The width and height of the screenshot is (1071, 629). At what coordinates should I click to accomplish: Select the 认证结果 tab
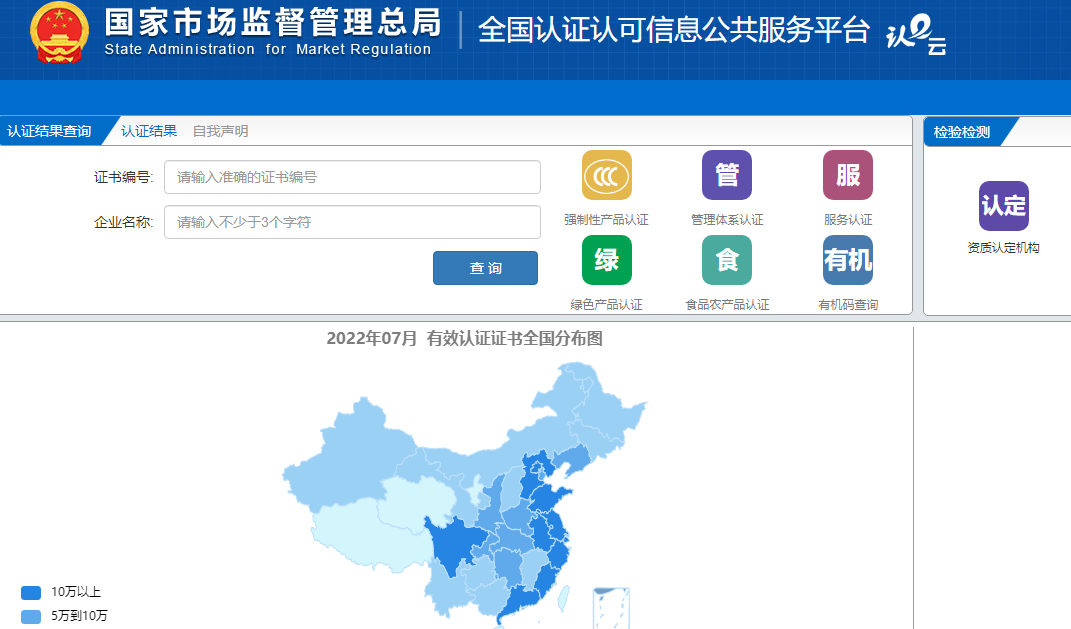149,131
